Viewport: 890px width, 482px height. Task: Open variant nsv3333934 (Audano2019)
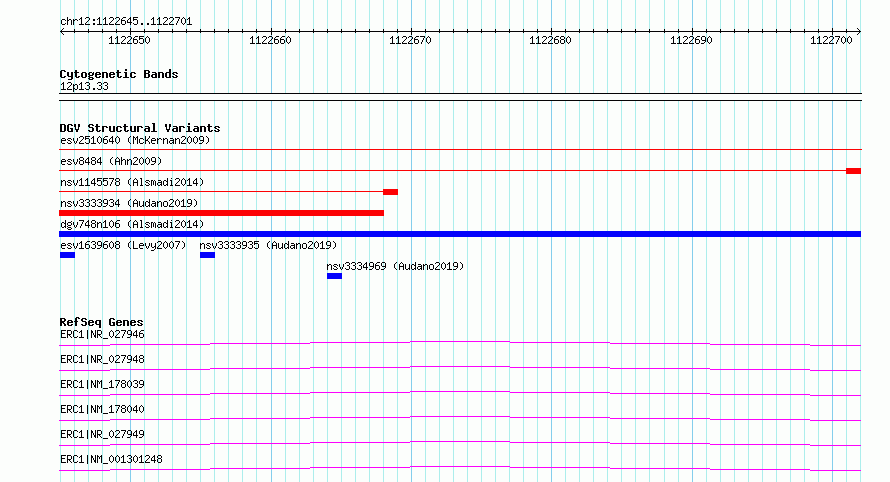click(x=129, y=203)
